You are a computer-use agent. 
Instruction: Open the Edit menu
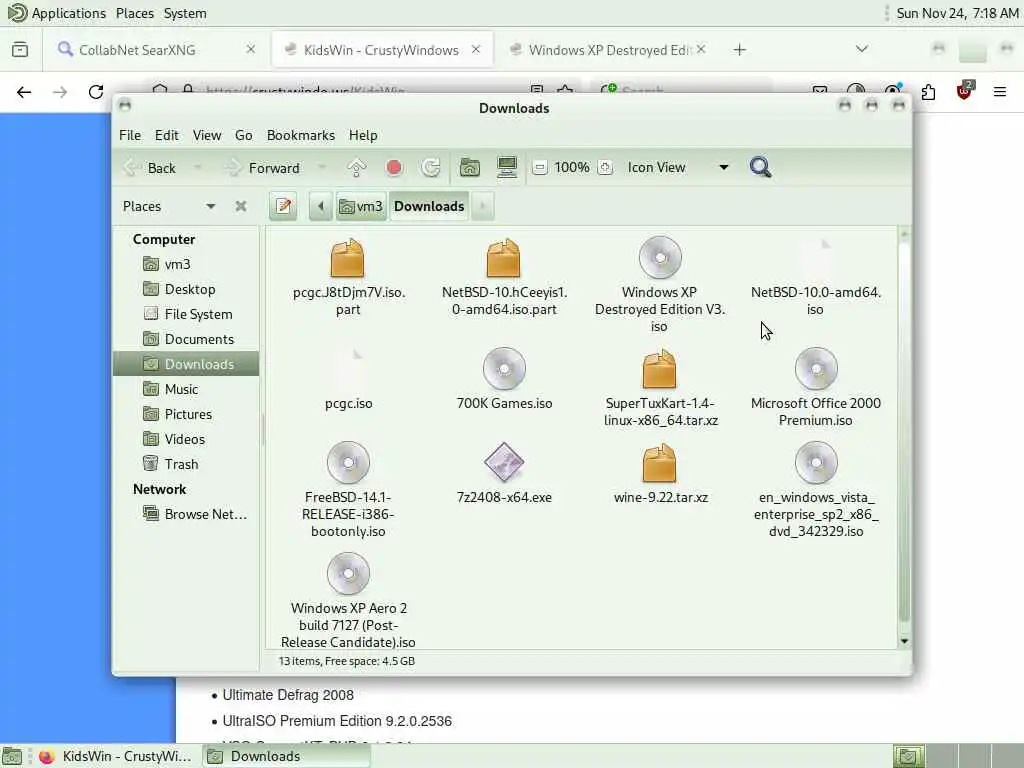167,135
